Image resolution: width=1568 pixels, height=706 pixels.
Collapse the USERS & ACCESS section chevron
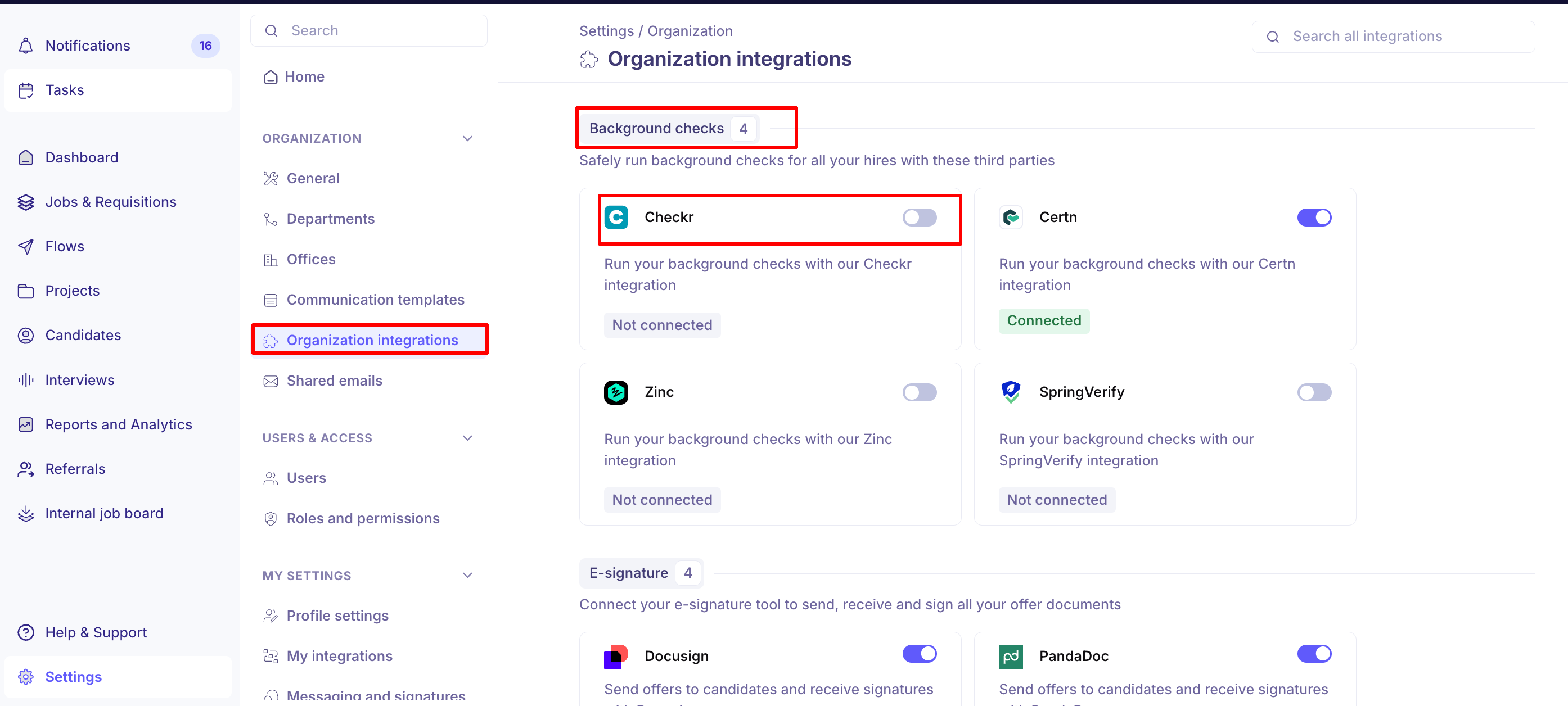pos(467,438)
